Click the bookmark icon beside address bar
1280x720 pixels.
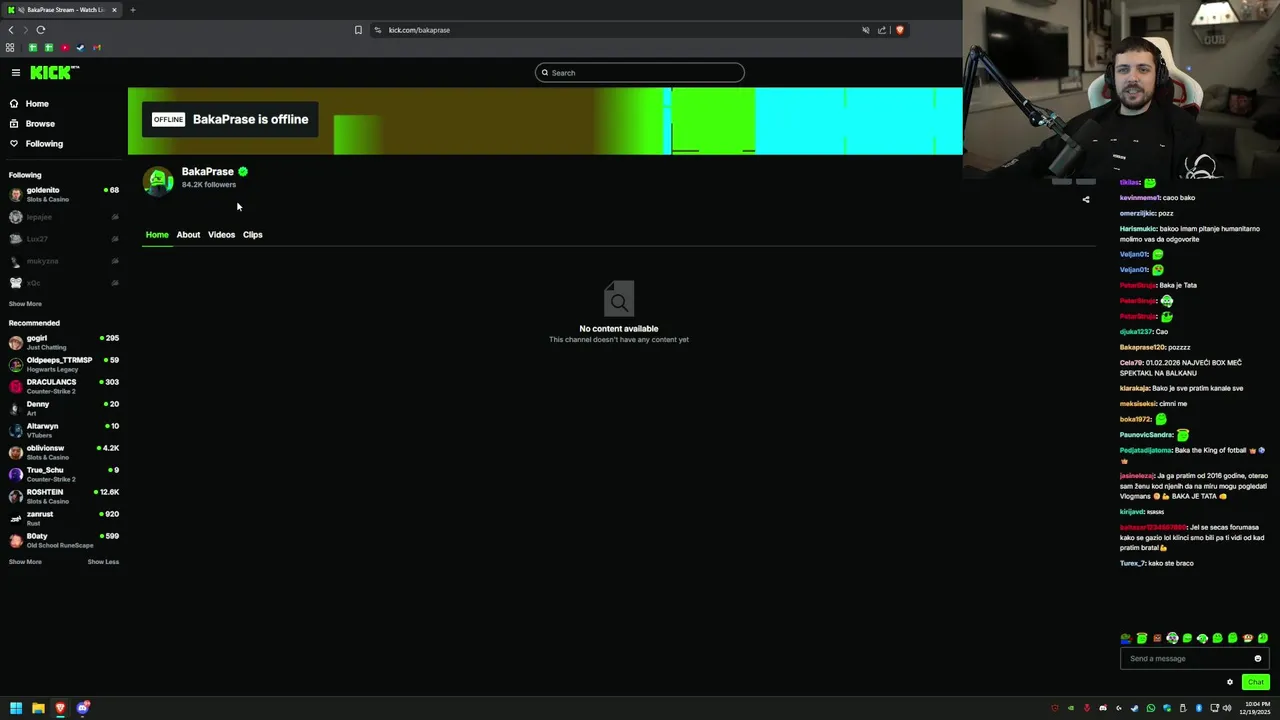pos(358,30)
